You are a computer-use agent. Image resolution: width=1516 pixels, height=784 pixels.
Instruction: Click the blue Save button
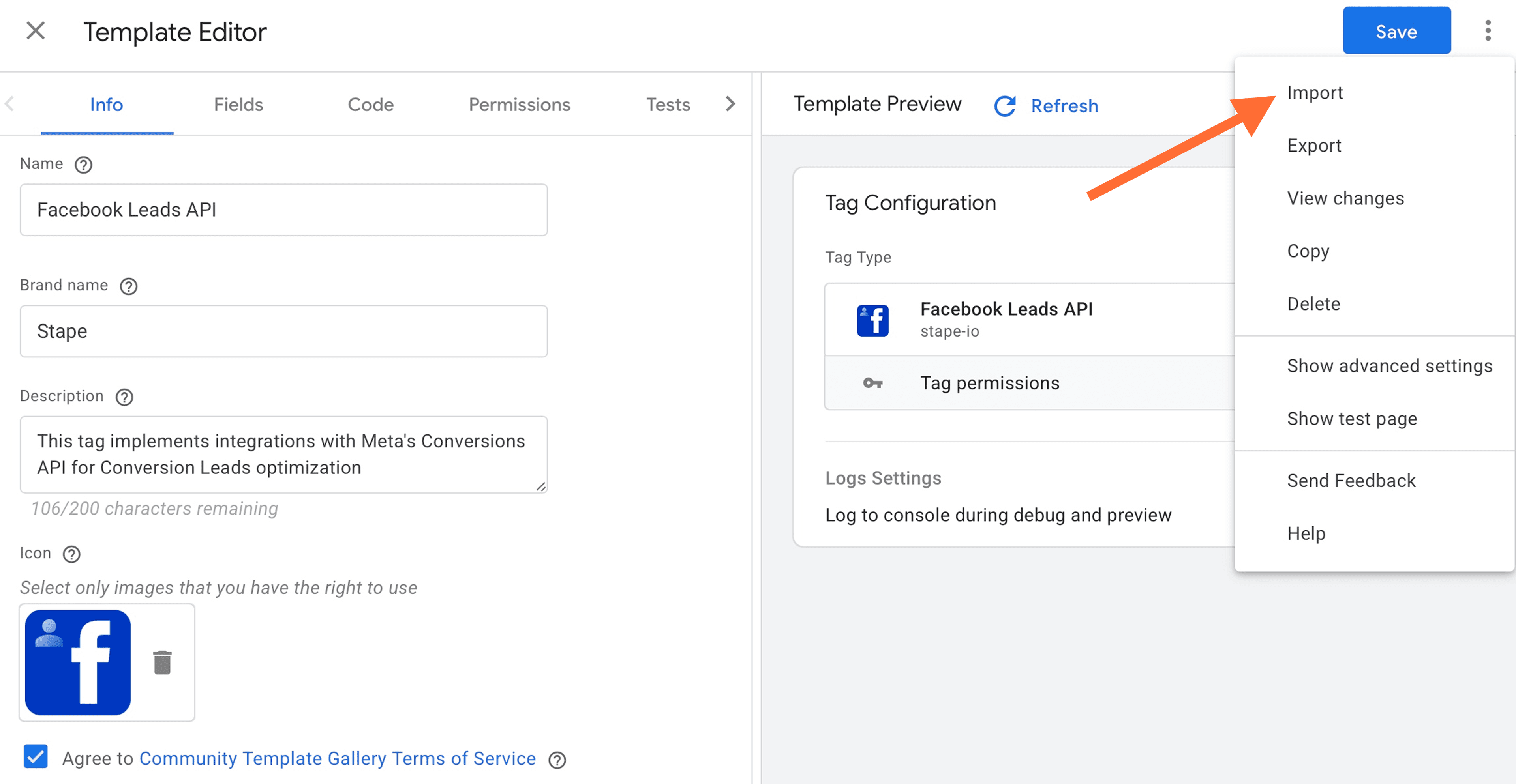tap(1396, 31)
